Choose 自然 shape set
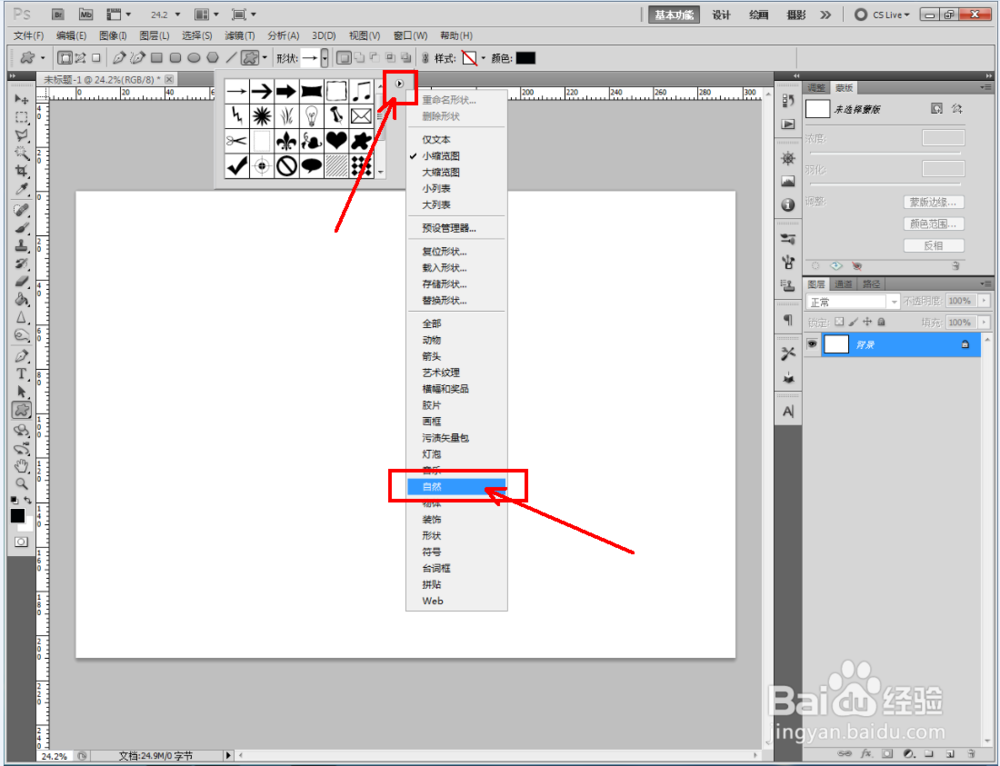Viewport: 1000px width, 766px height. (x=457, y=487)
